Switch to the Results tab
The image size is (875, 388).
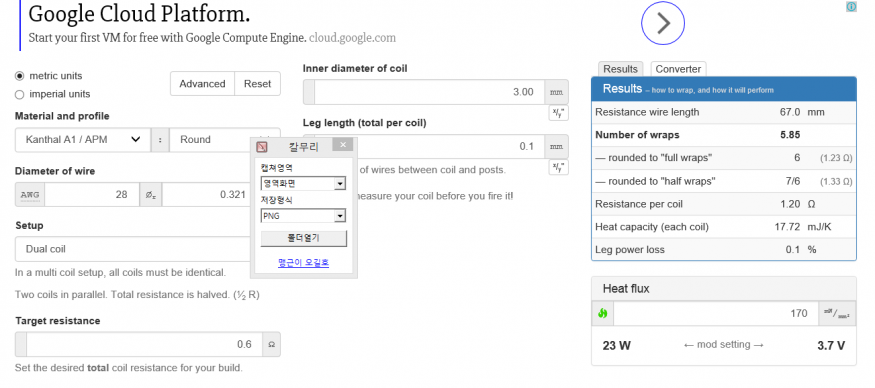point(620,69)
